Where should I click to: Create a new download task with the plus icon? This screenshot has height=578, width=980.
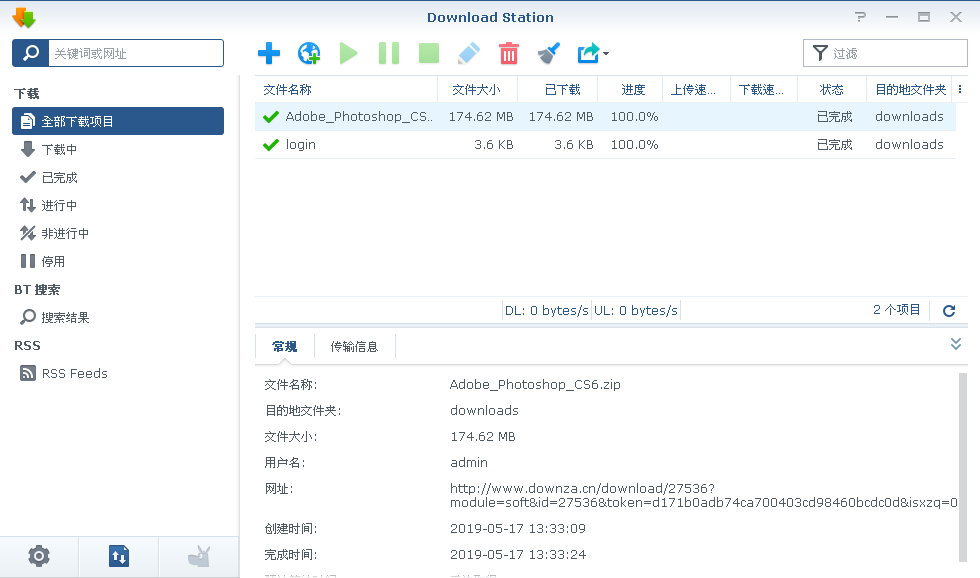tap(269, 53)
